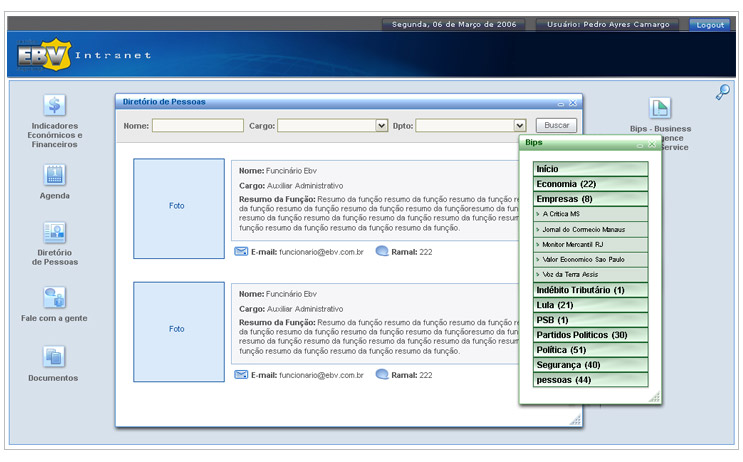Click the magnifying glass search icon

click(x=722, y=93)
